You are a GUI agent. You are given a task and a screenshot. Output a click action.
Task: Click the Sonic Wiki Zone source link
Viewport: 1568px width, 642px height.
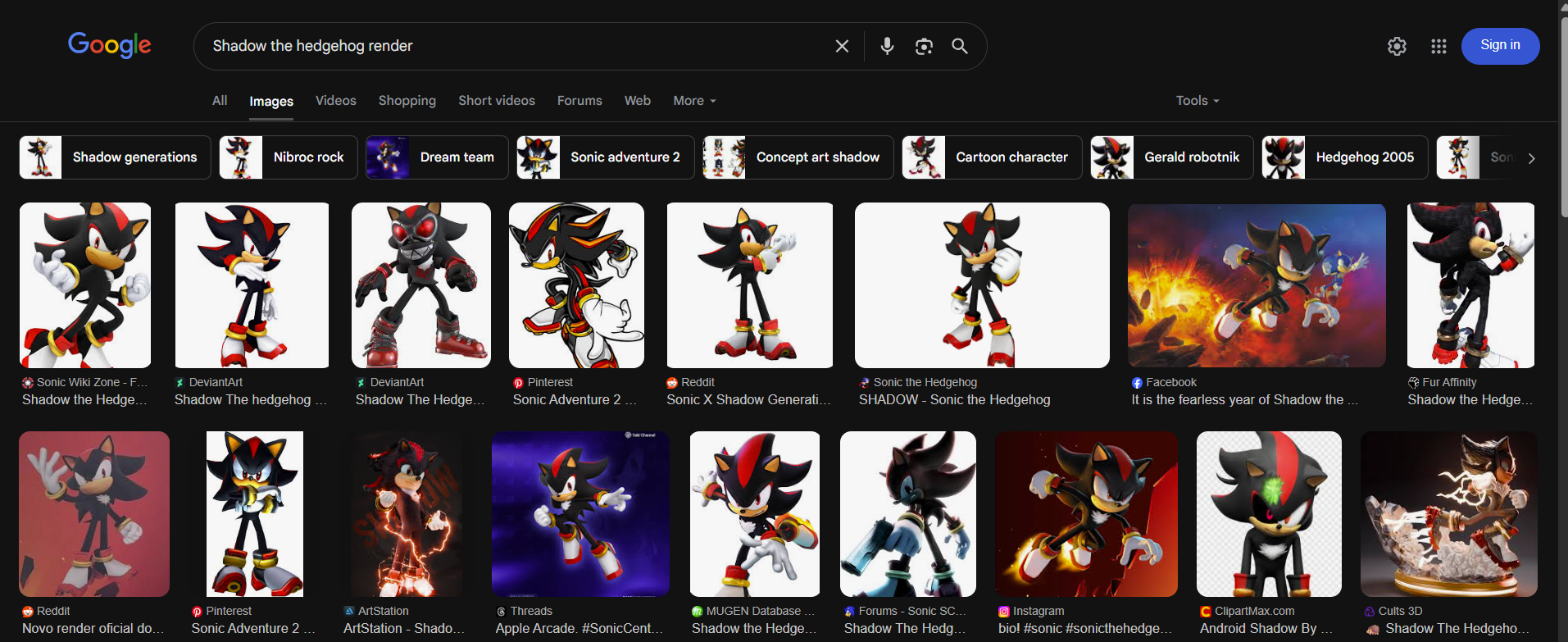tap(85, 382)
